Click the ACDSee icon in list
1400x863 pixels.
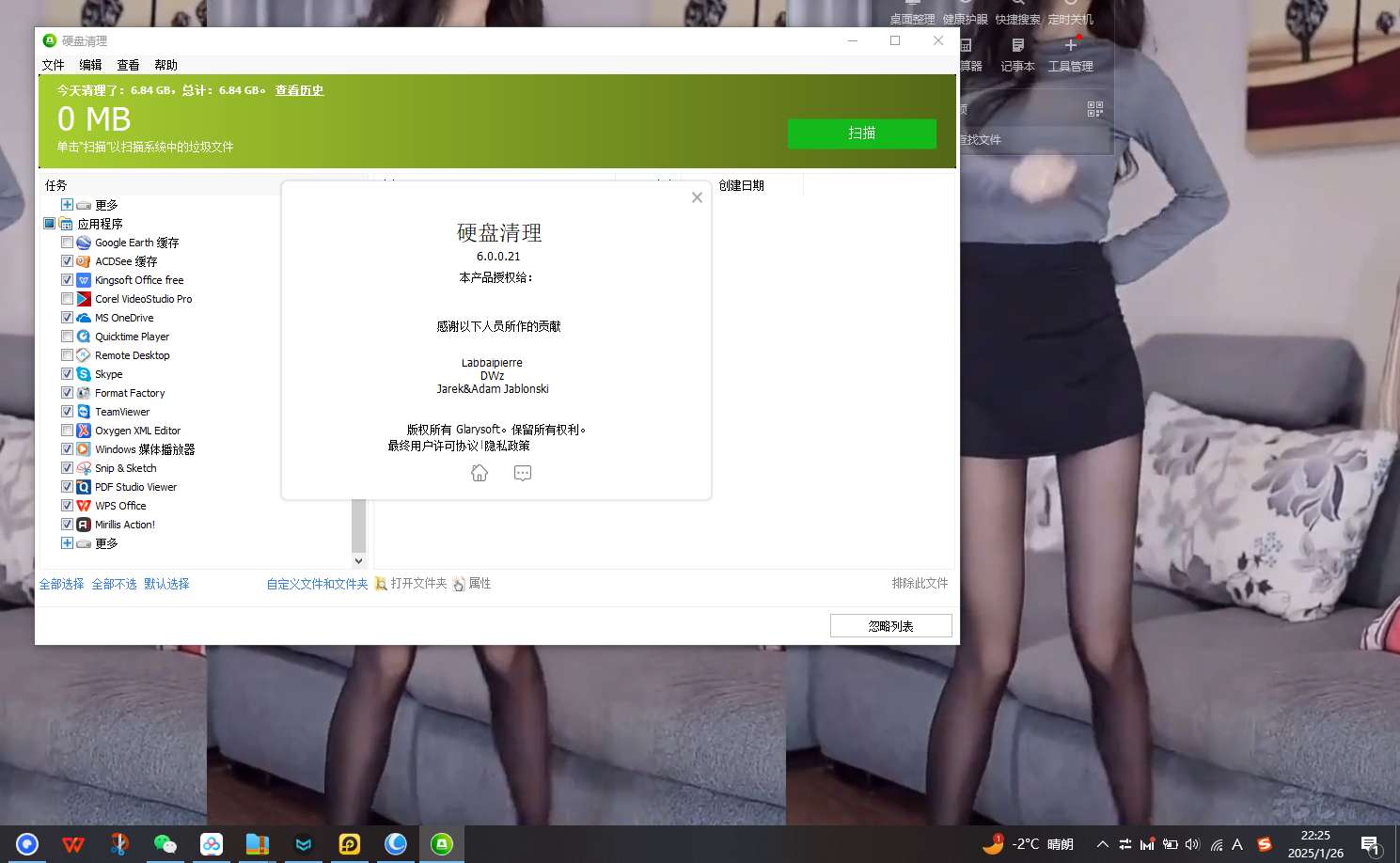[84, 261]
